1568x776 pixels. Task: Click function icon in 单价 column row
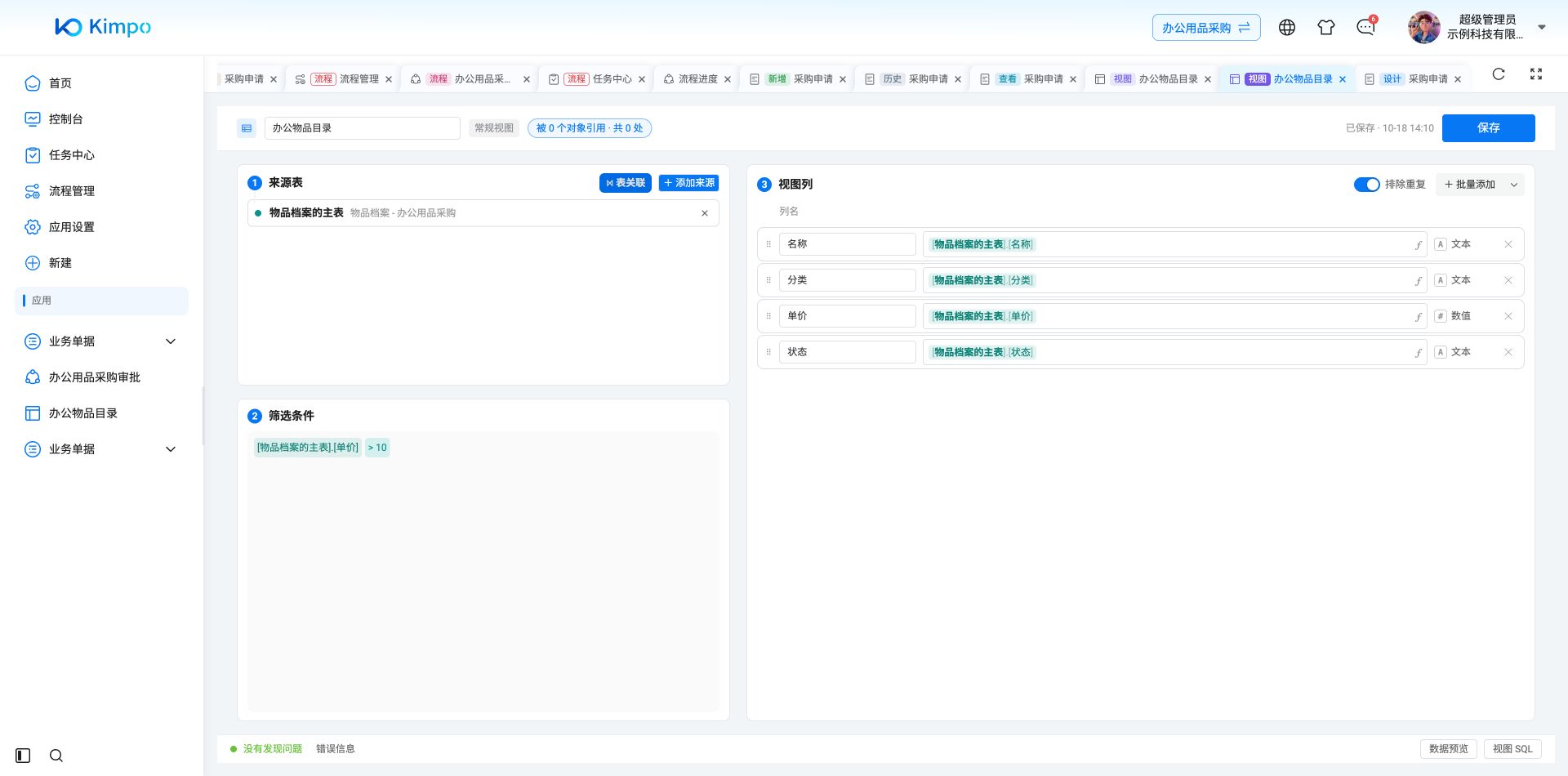[1419, 317]
